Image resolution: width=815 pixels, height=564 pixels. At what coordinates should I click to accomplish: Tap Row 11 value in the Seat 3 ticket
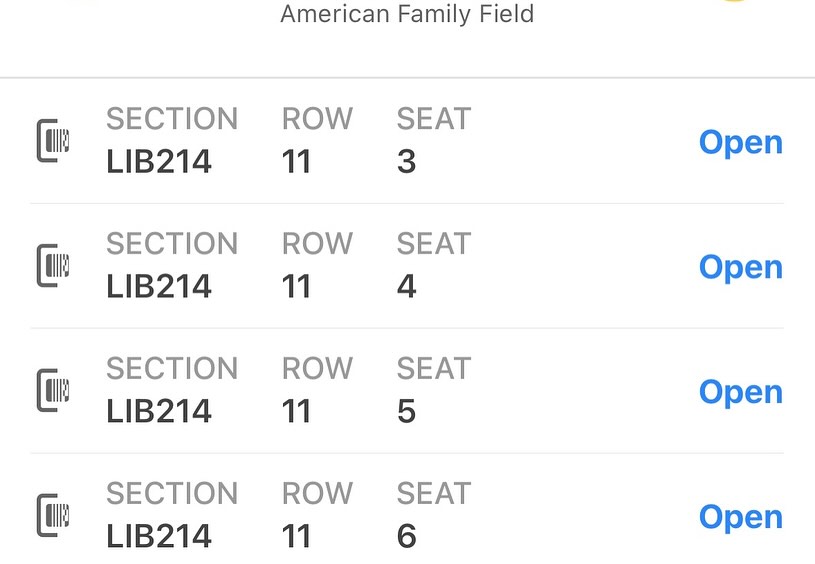(297, 161)
